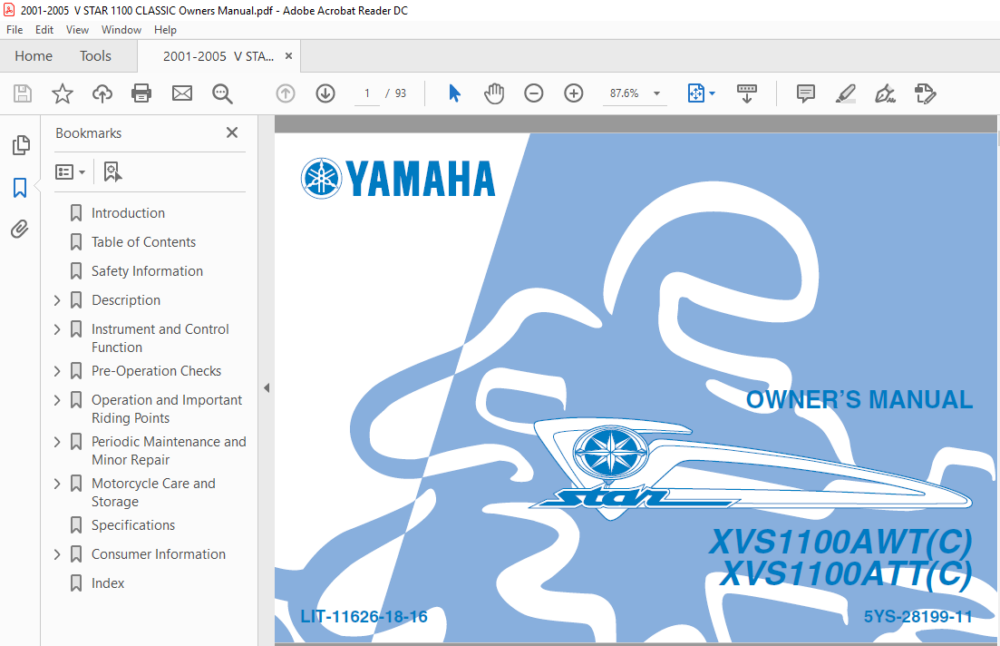
Task: Select the Highlight text tool
Action: pos(846,94)
